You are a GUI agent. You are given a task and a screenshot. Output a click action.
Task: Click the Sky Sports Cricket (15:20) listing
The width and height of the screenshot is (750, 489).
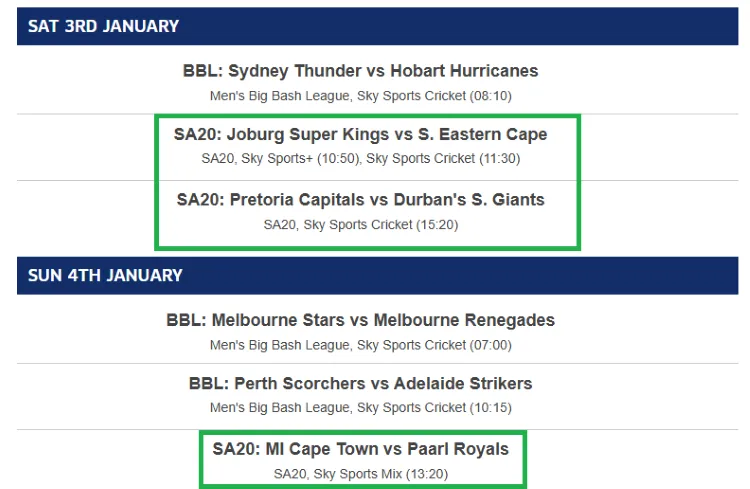(380, 224)
